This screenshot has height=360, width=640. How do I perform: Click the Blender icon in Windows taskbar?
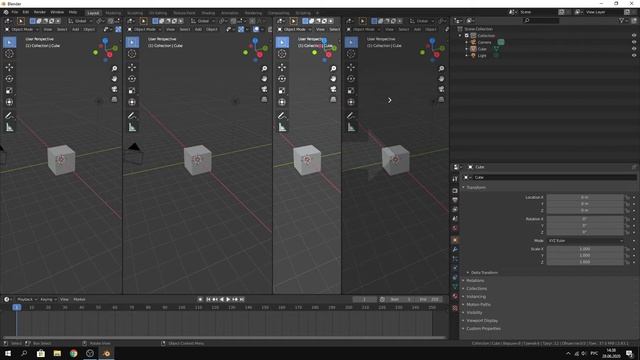106,353
